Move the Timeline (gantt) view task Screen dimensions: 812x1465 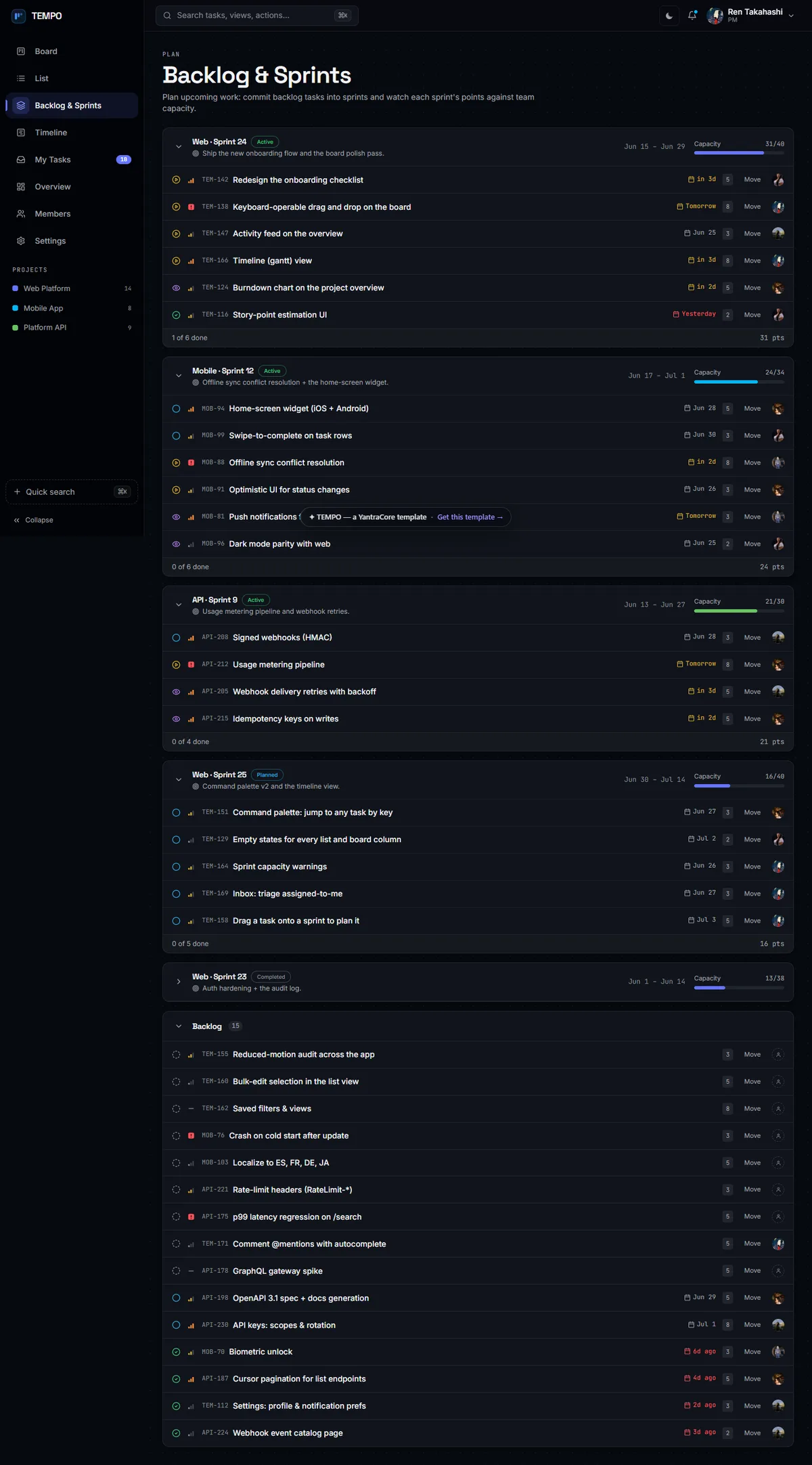click(752, 261)
